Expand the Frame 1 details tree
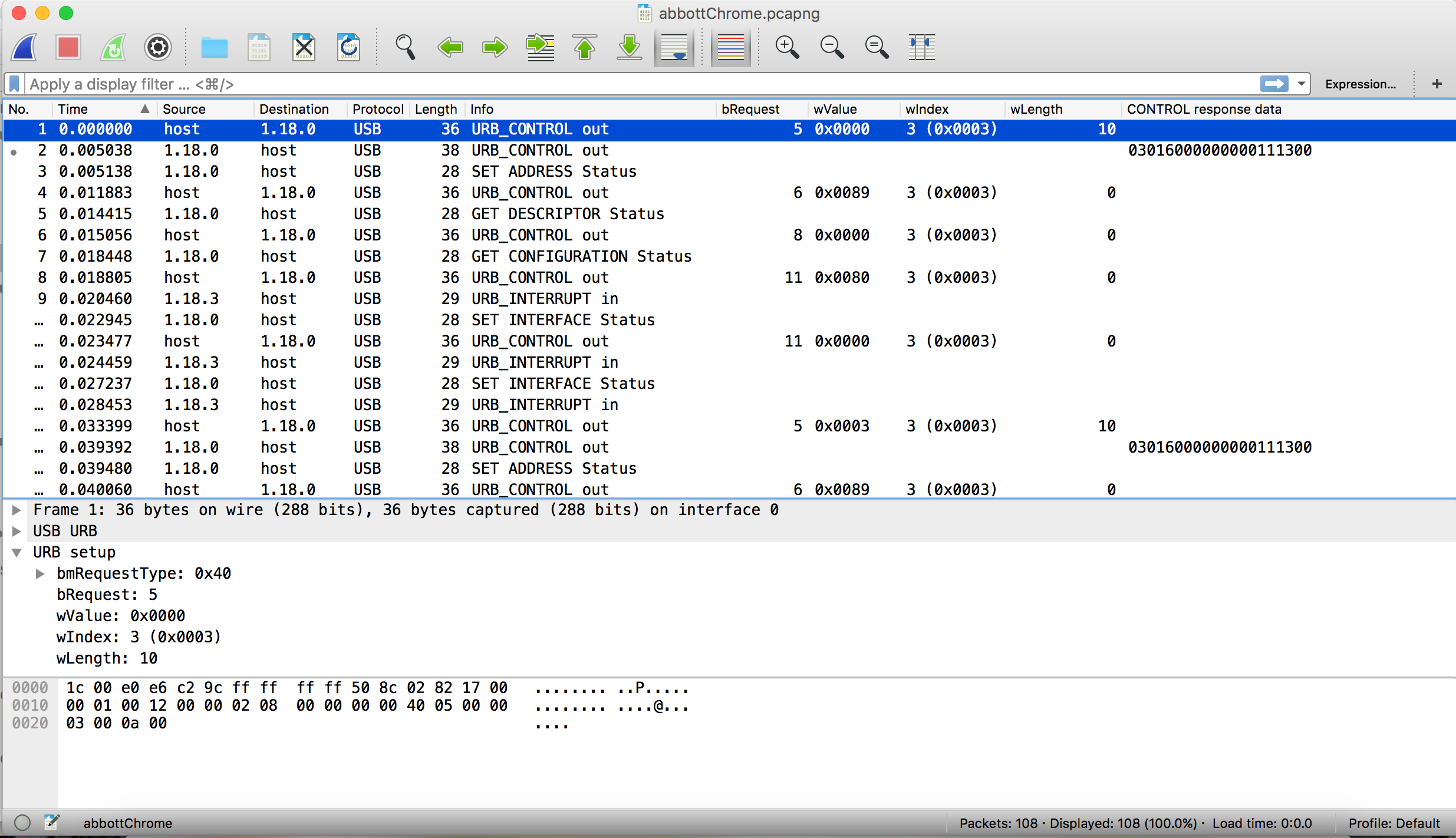The height and width of the screenshot is (838, 1456). click(17, 510)
